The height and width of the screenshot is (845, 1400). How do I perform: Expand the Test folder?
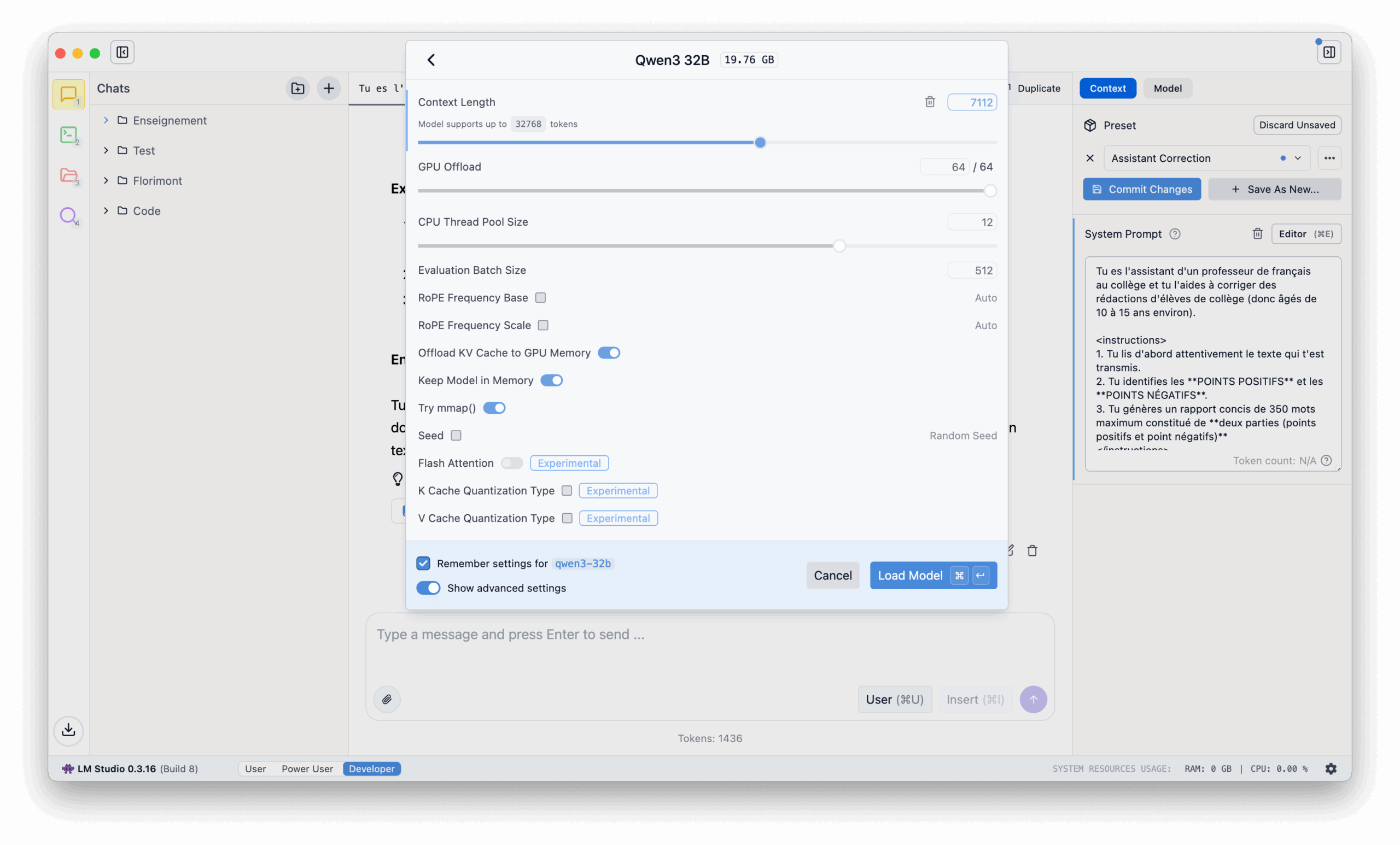pos(106,150)
